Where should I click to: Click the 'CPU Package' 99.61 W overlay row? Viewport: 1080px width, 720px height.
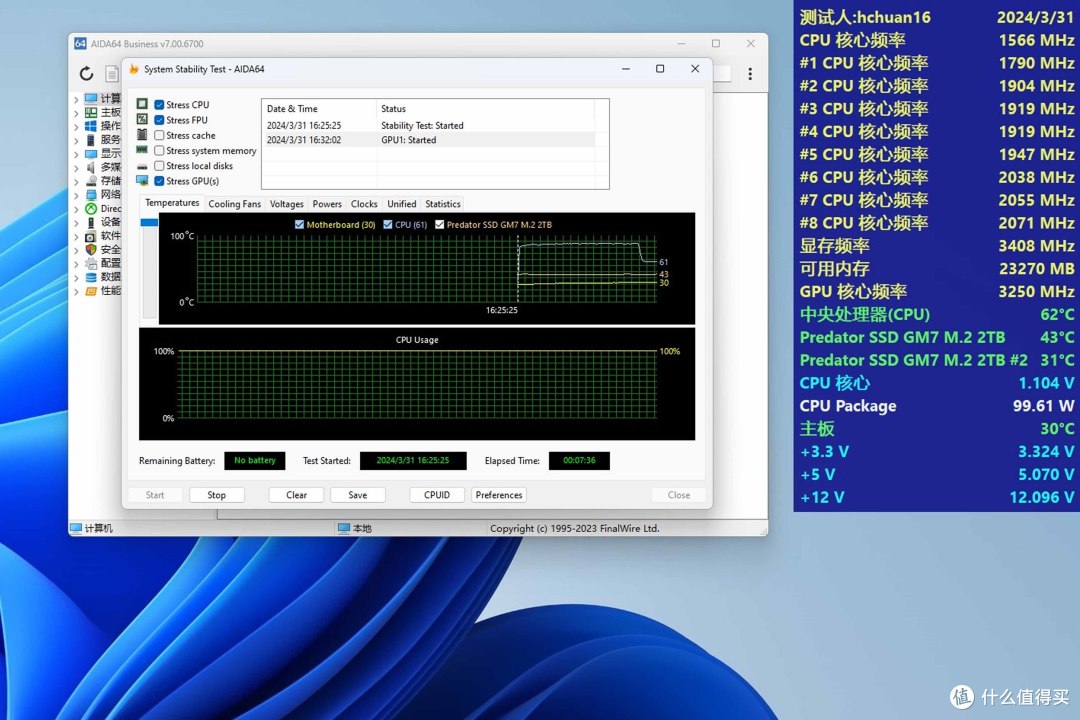937,406
